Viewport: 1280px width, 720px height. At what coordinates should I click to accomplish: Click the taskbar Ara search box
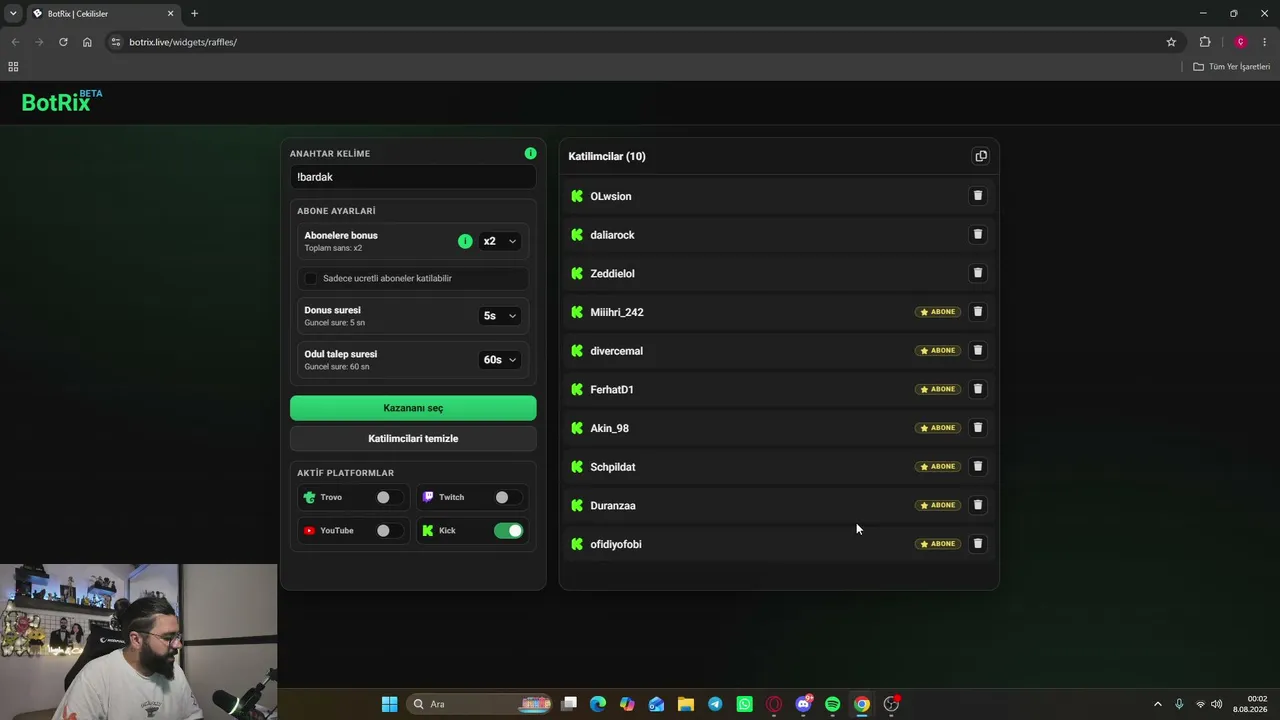pos(480,704)
